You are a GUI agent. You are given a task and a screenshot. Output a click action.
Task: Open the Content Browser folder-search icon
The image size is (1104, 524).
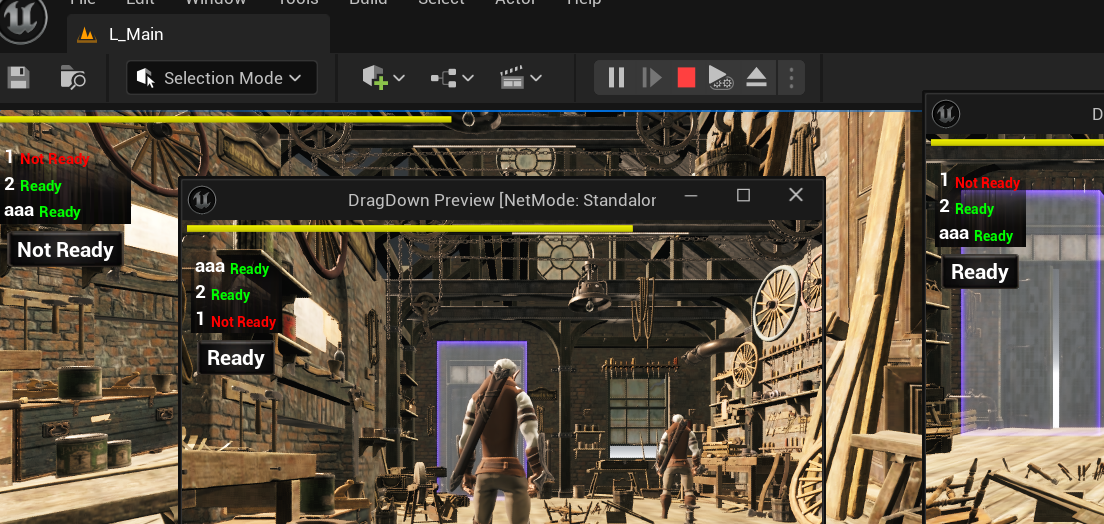[73, 77]
